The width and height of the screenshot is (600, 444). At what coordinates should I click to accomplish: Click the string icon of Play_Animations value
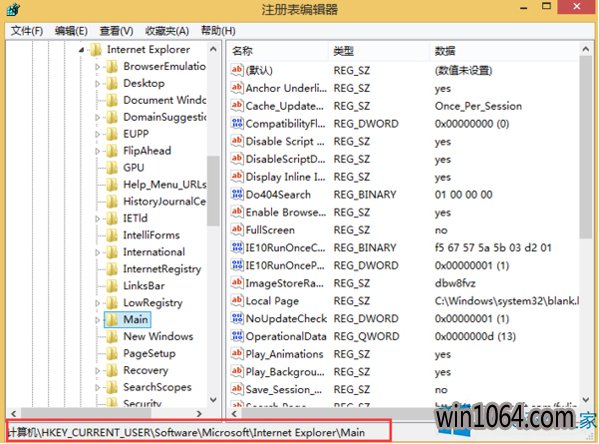[x=237, y=354]
